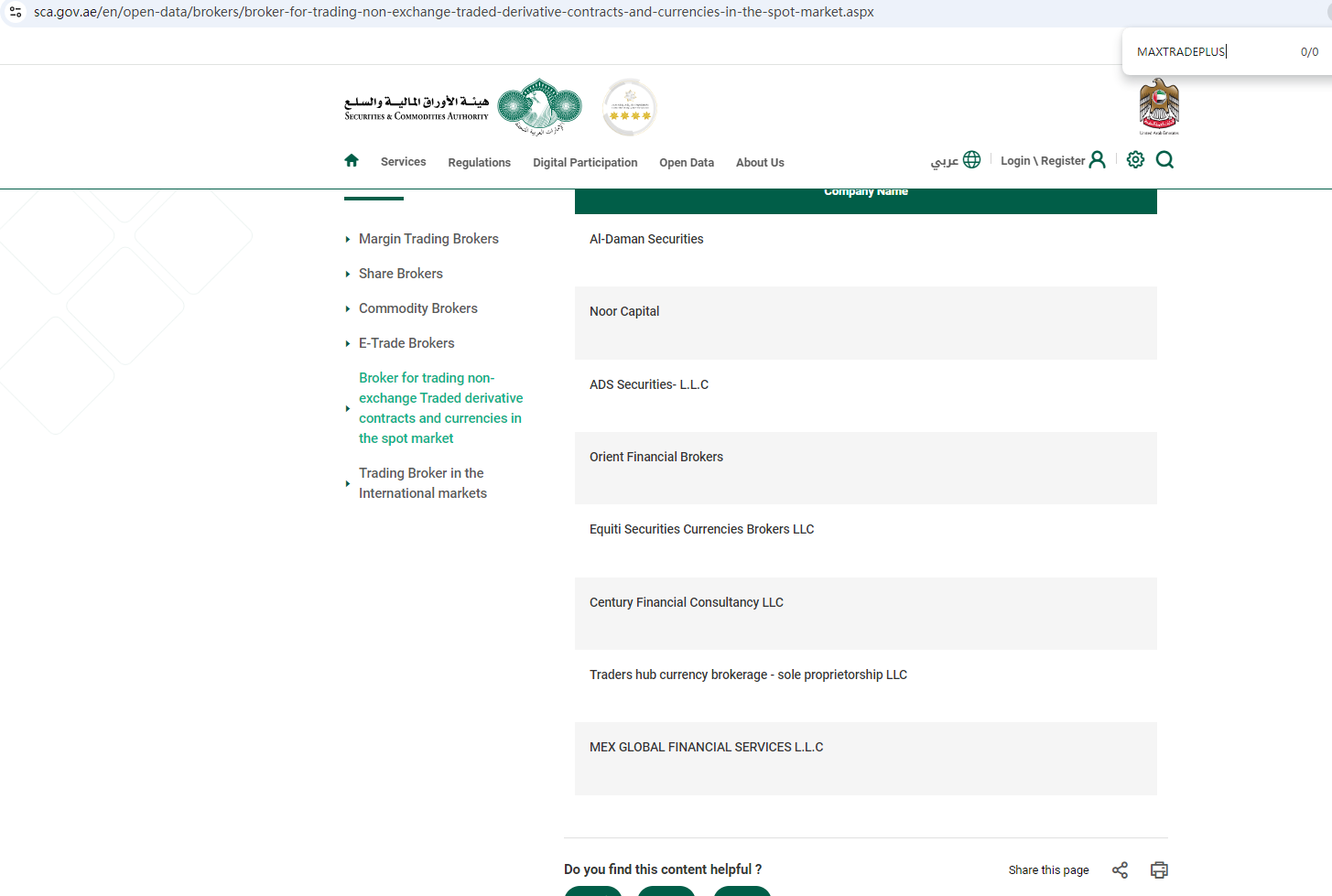Click 'Do you find this content helpful ?' text
The width and height of the screenshot is (1332, 896).
pyautogui.click(x=663, y=869)
